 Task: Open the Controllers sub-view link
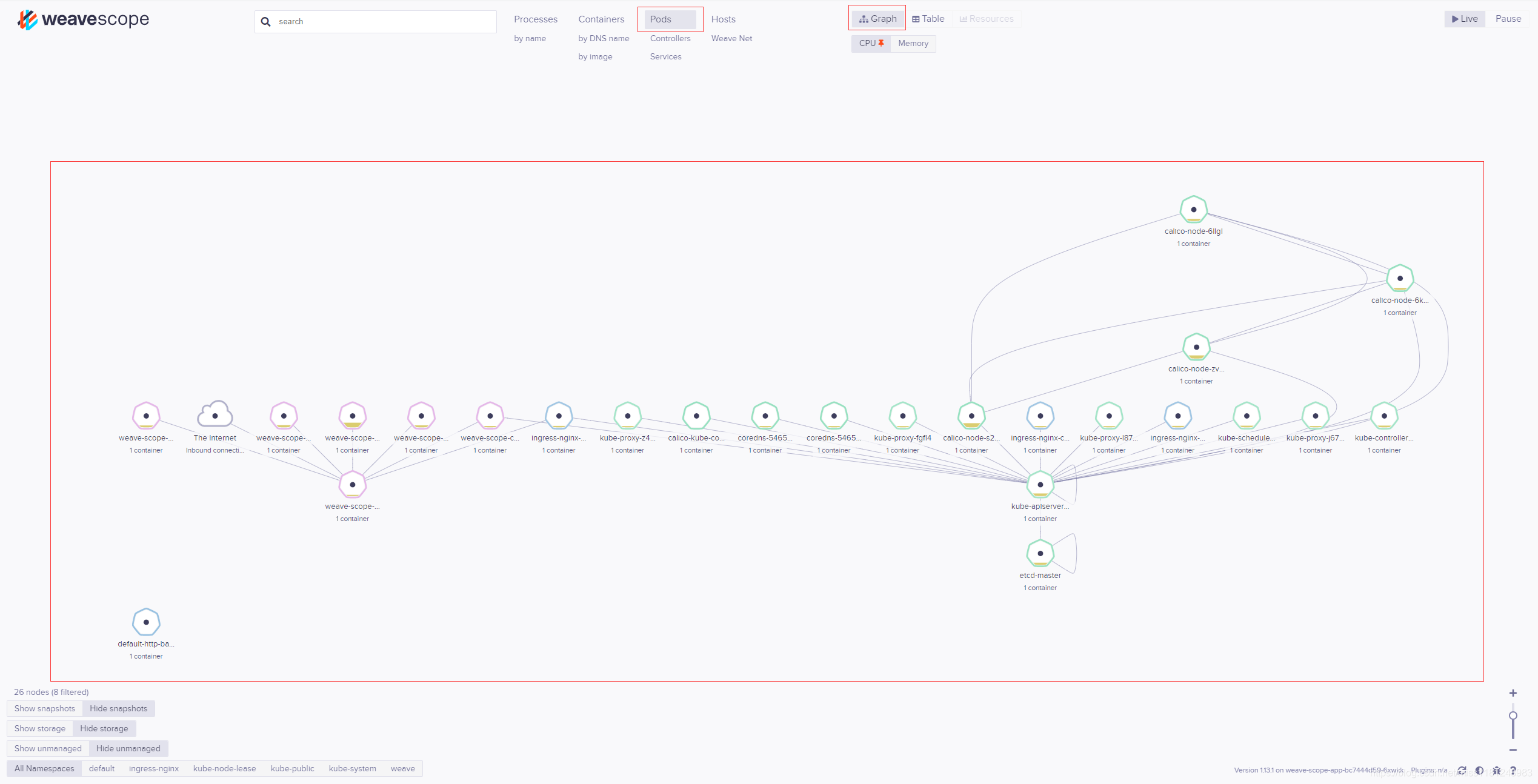click(x=670, y=38)
